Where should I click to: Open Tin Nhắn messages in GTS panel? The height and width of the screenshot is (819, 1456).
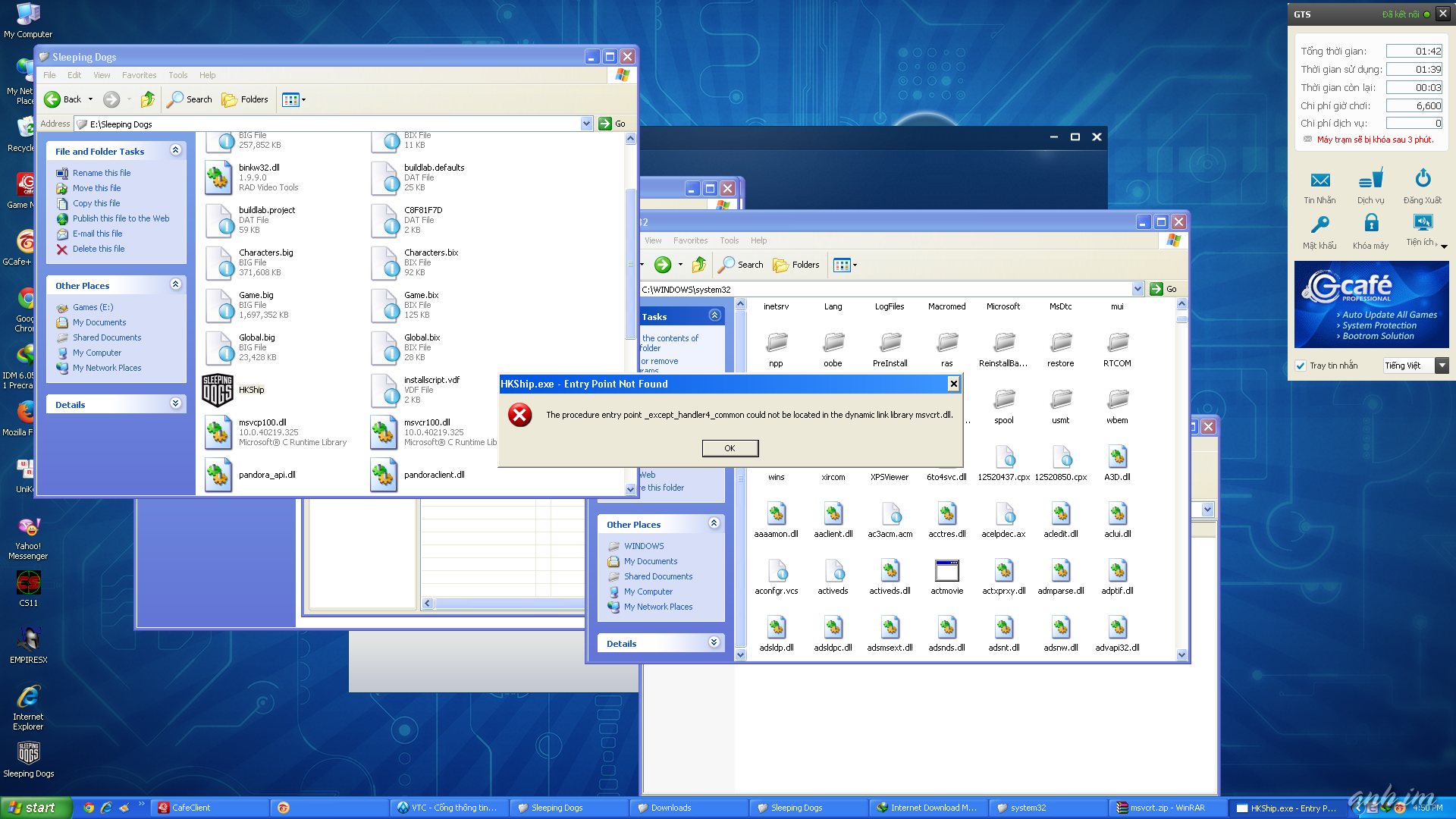(1319, 188)
